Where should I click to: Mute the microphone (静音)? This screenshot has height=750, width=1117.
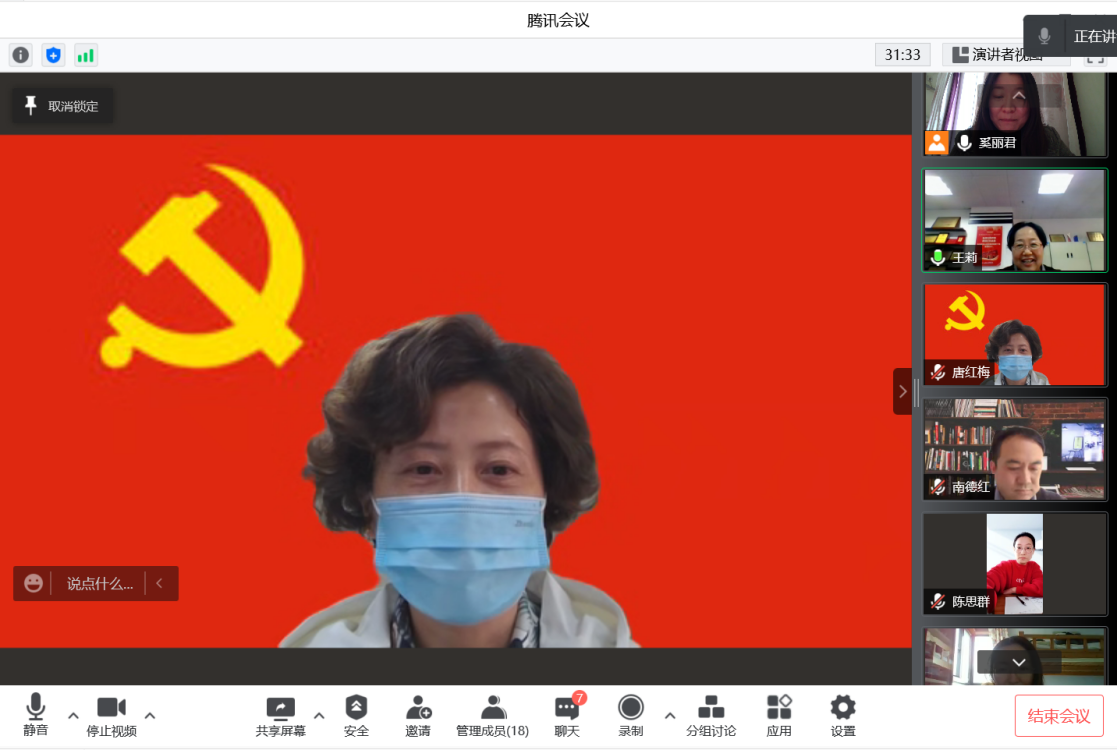36,715
